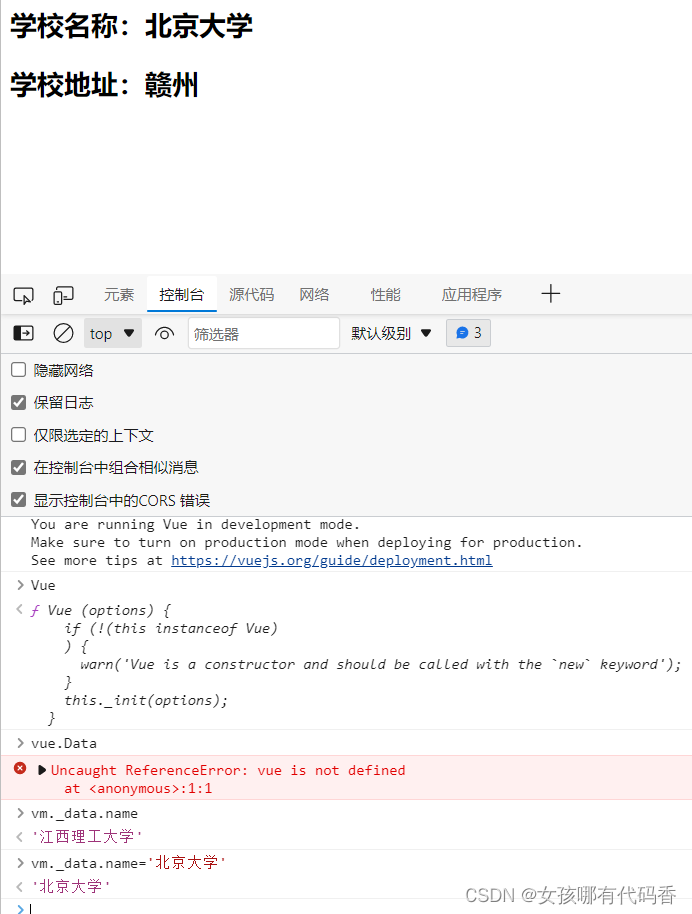Viewport: 692px width, 914px height.
Task: Select the vm._data.name input line
Action: click(x=85, y=813)
